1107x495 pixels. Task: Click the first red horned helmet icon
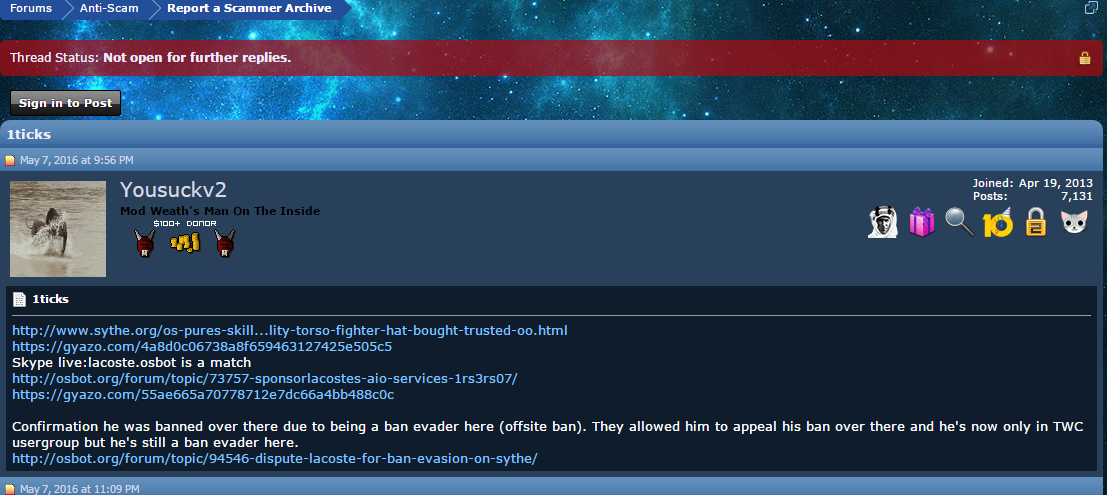(x=145, y=243)
